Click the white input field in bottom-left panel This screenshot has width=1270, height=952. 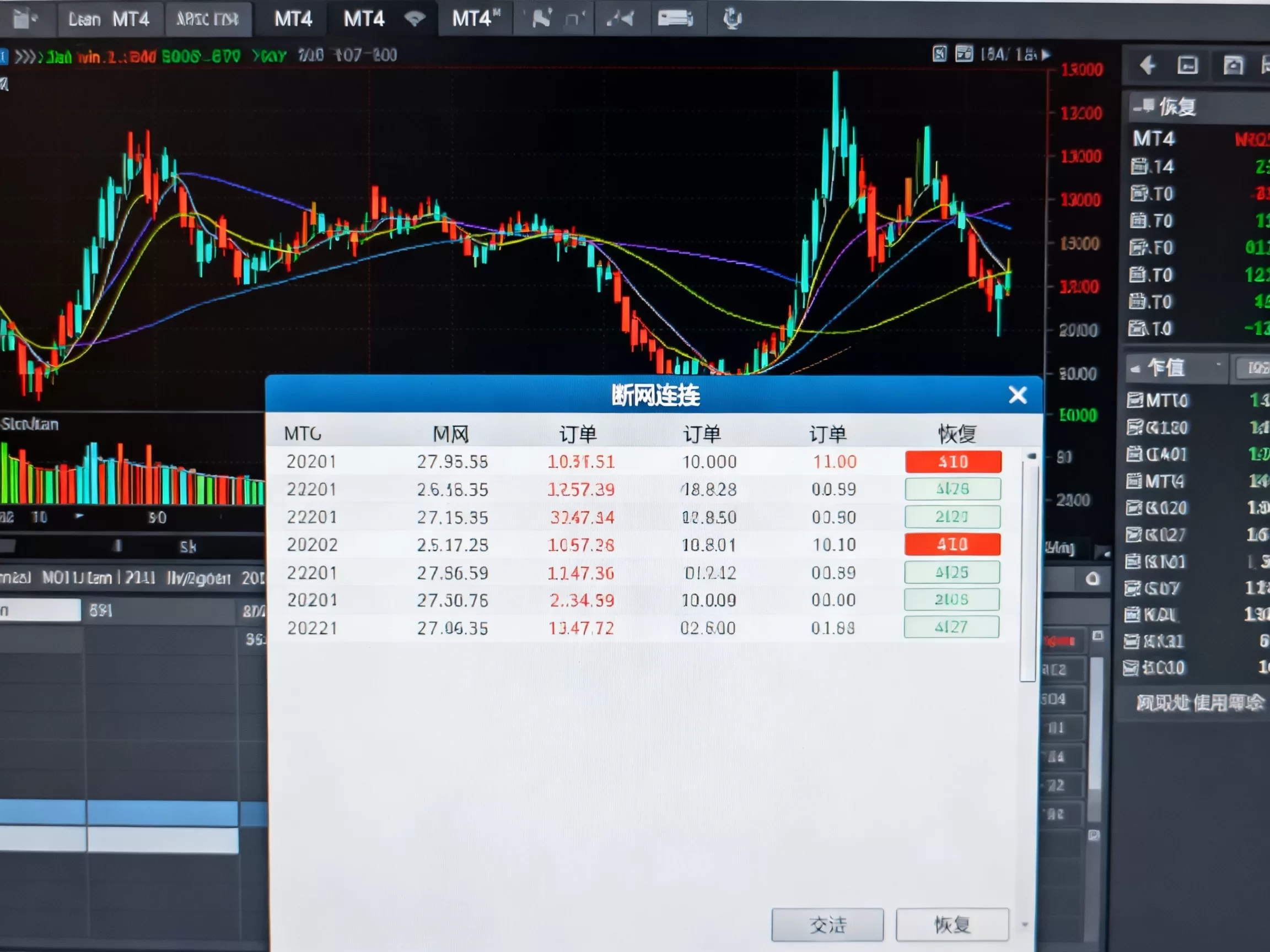click(x=40, y=610)
